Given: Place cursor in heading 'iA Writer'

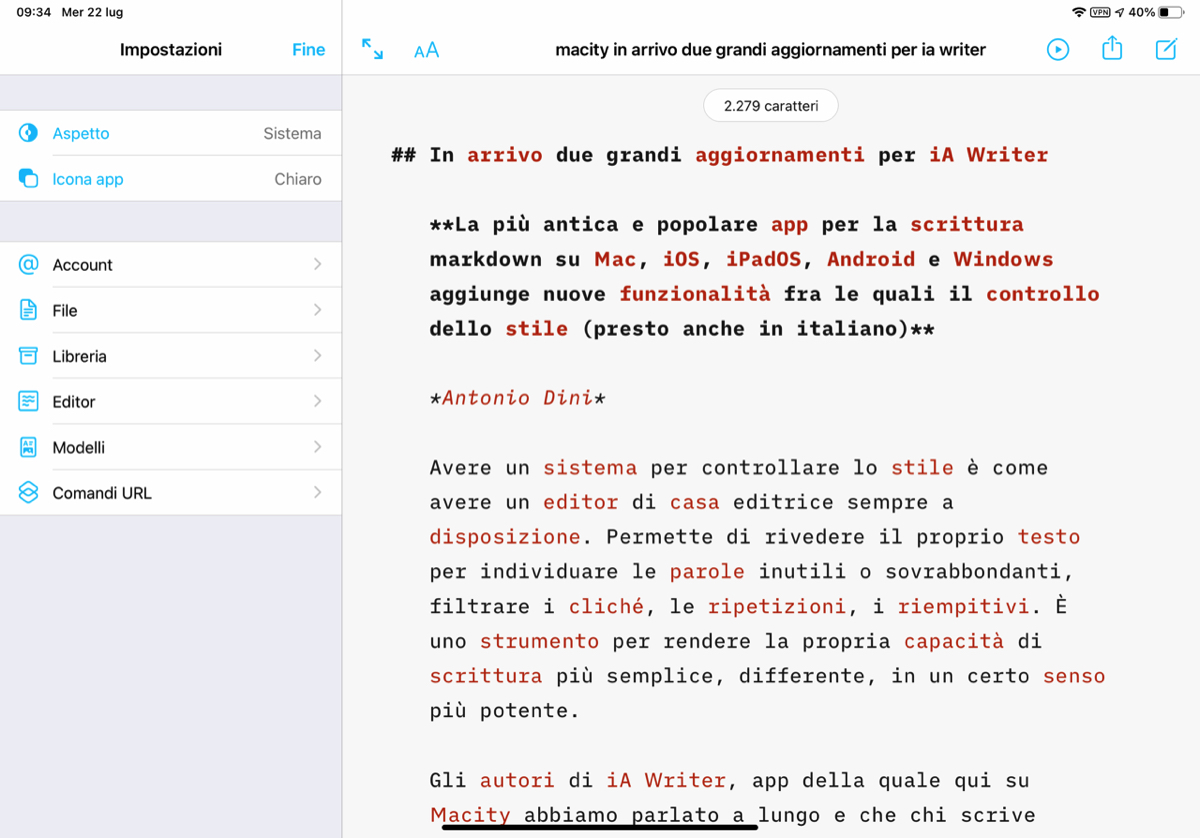Looking at the screenshot, I should (989, 155).
